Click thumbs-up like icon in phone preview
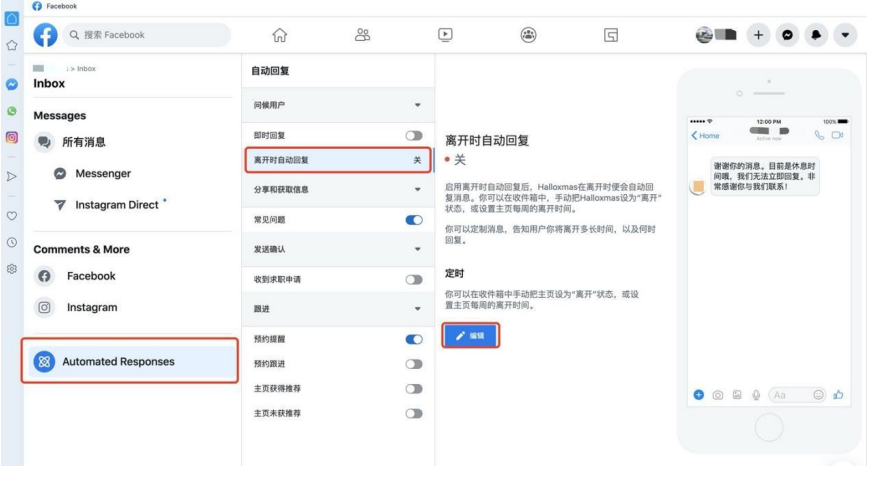The width and height of the screenshot is (873, 483). coord(838,395)
